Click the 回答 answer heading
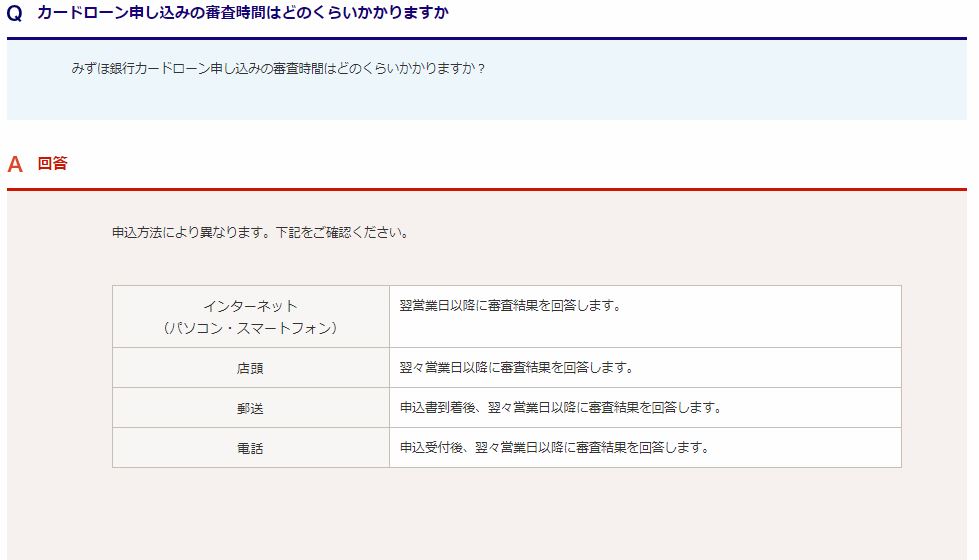This screenshot has width=979, height=560. (52, 164)
